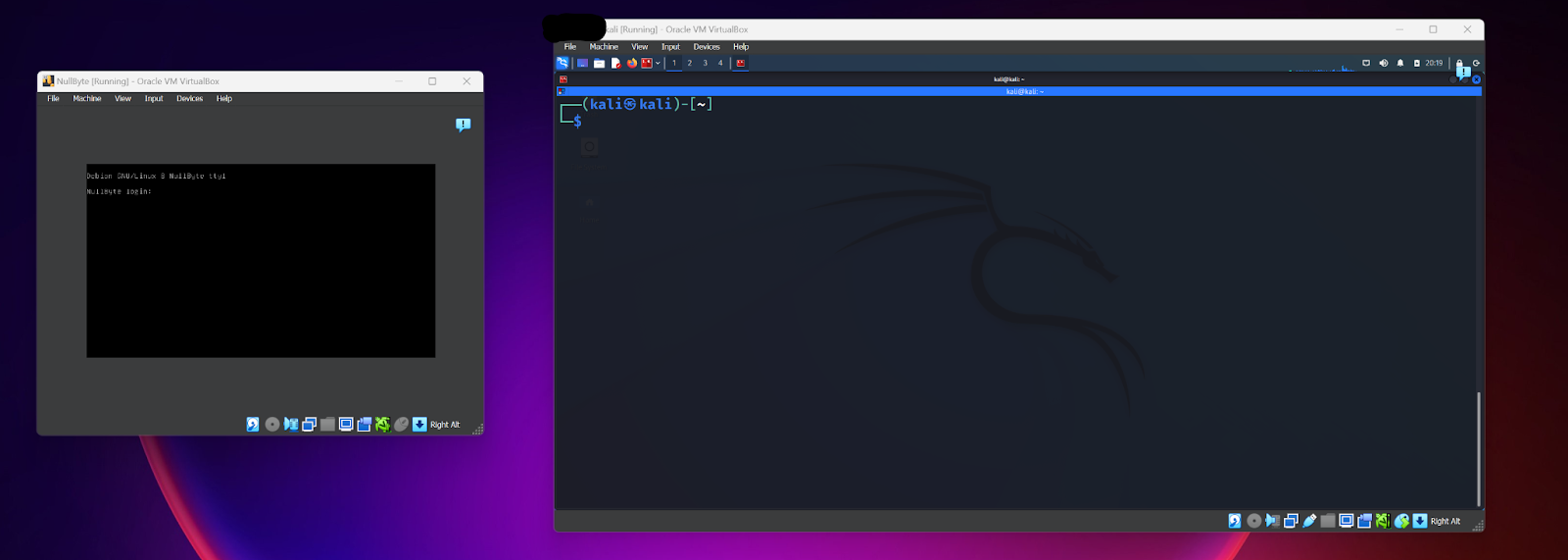Click green CPU virtualization icon in Kali status bar
1568x560 pixels.
coord(1383,521)
